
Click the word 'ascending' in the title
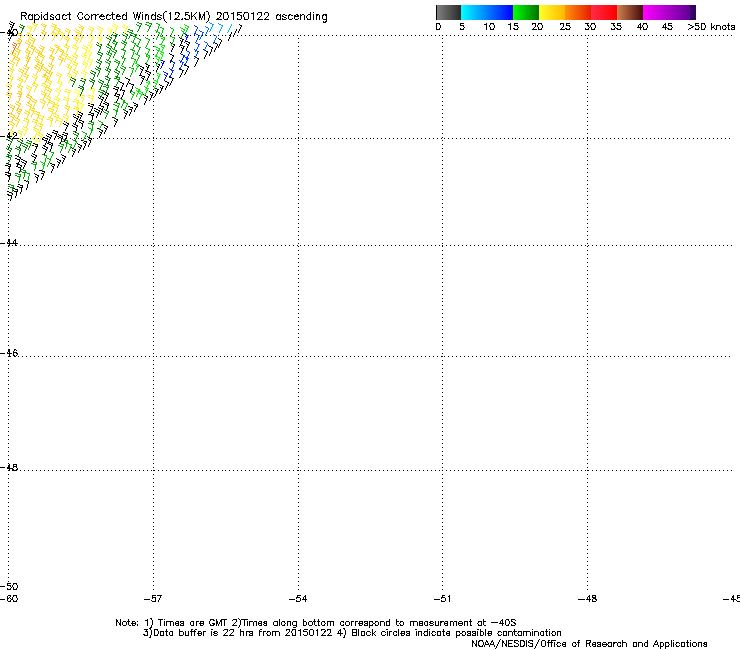pyautogui.click(x=301, y=17)
